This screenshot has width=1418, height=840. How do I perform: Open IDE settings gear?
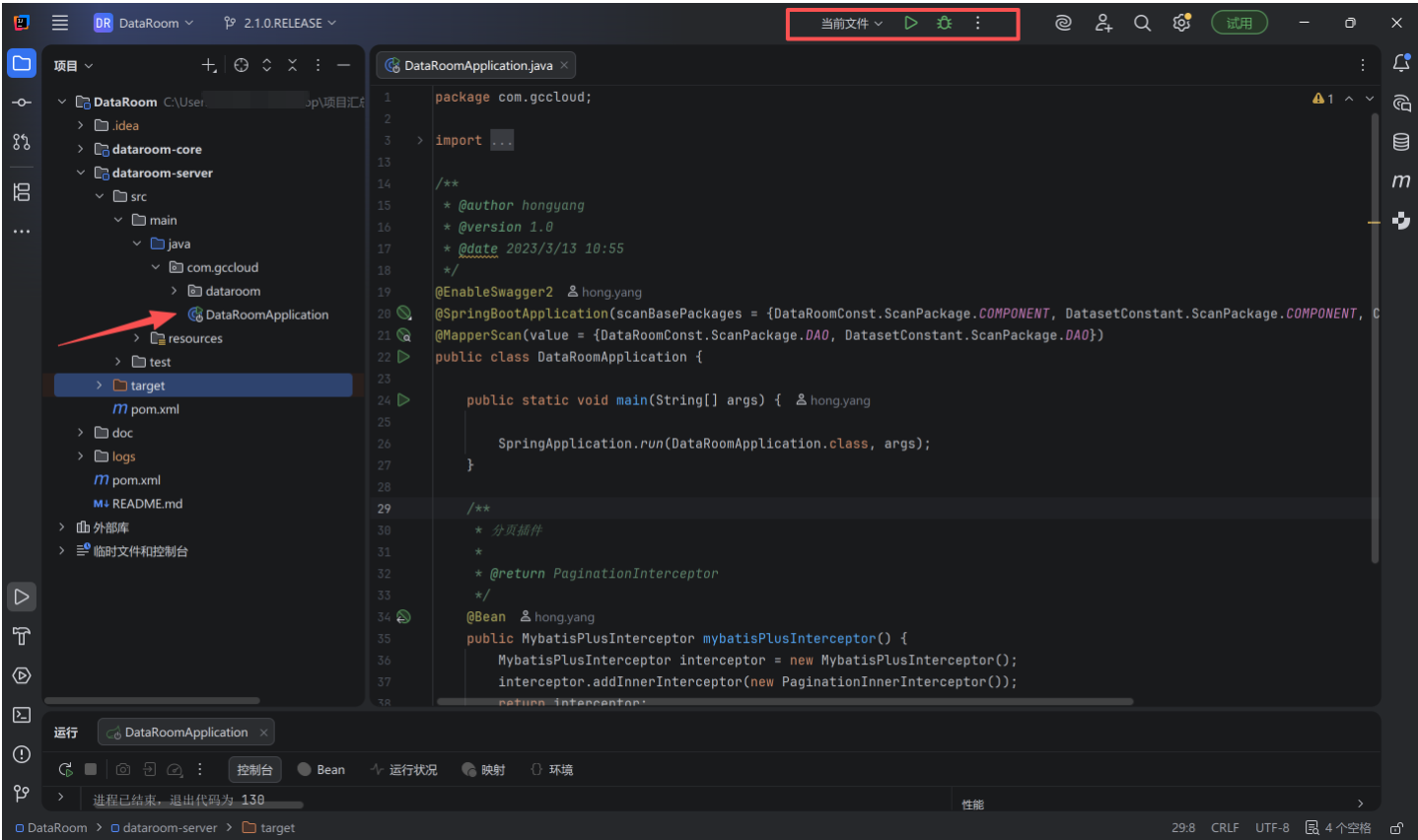click(x=1181, y=23)
